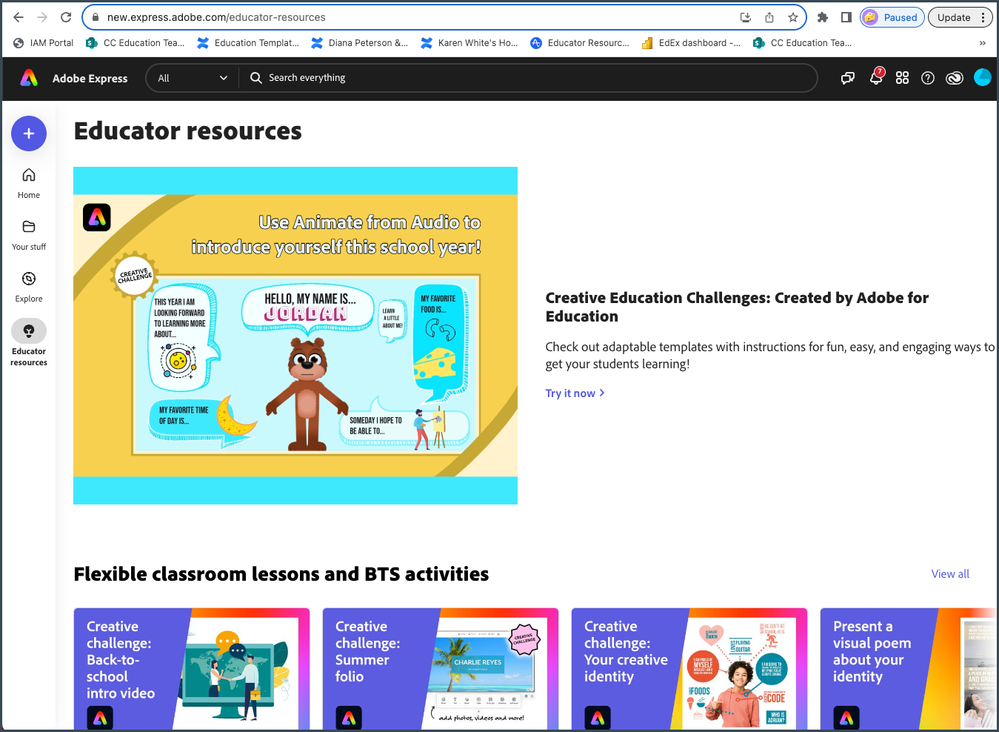
Task: Open the Update menu via its three-dot arrow
Action: (x=983, y=17)
